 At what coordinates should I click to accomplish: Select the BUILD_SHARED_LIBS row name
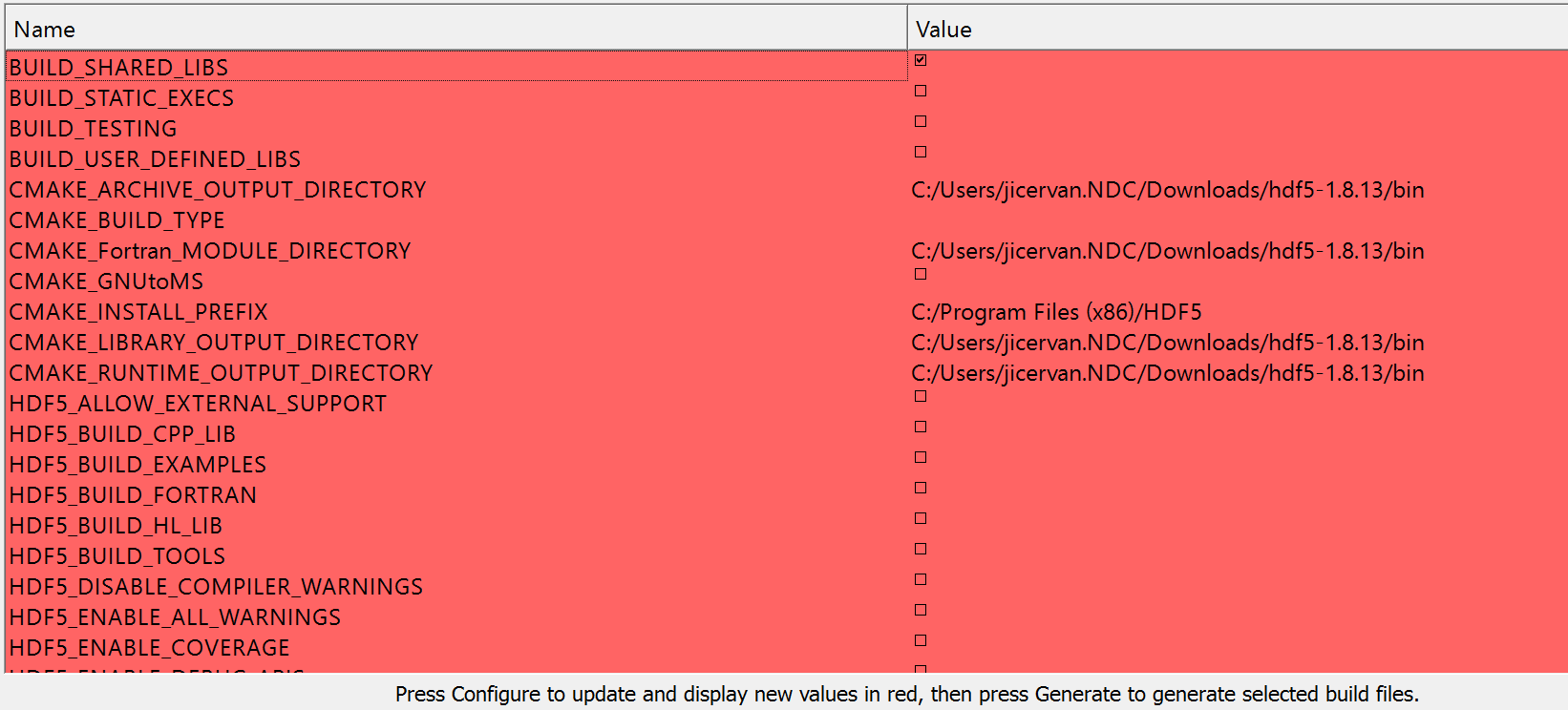(x=118, y=68)
